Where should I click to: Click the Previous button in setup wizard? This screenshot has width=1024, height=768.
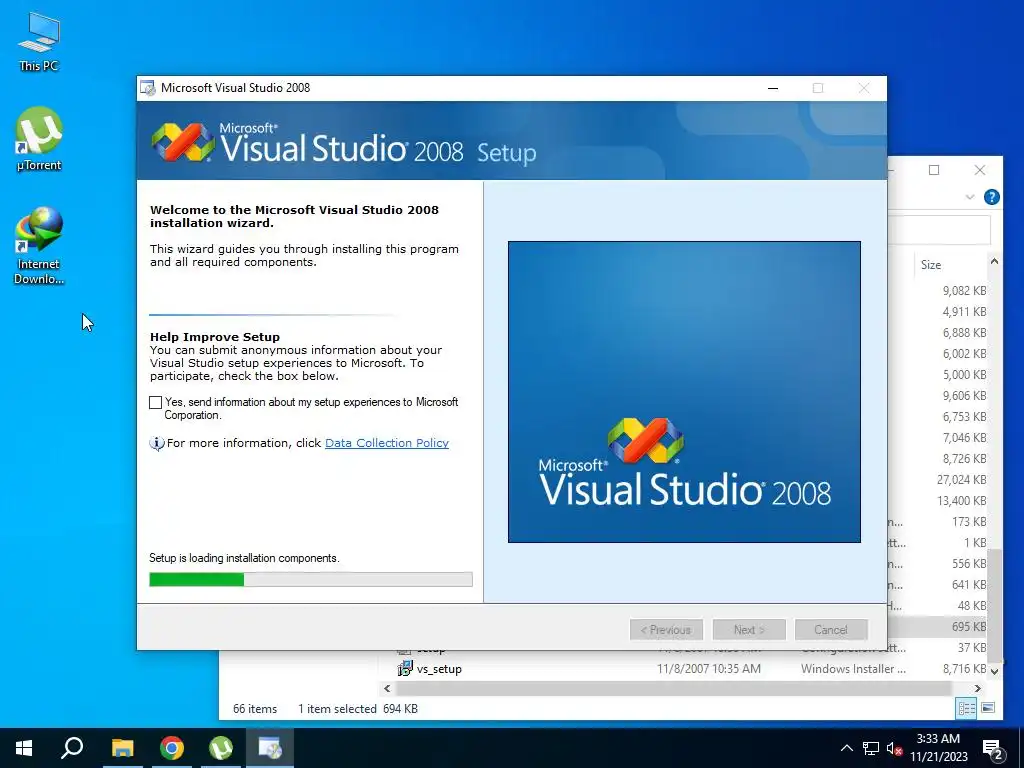point(666,630)
